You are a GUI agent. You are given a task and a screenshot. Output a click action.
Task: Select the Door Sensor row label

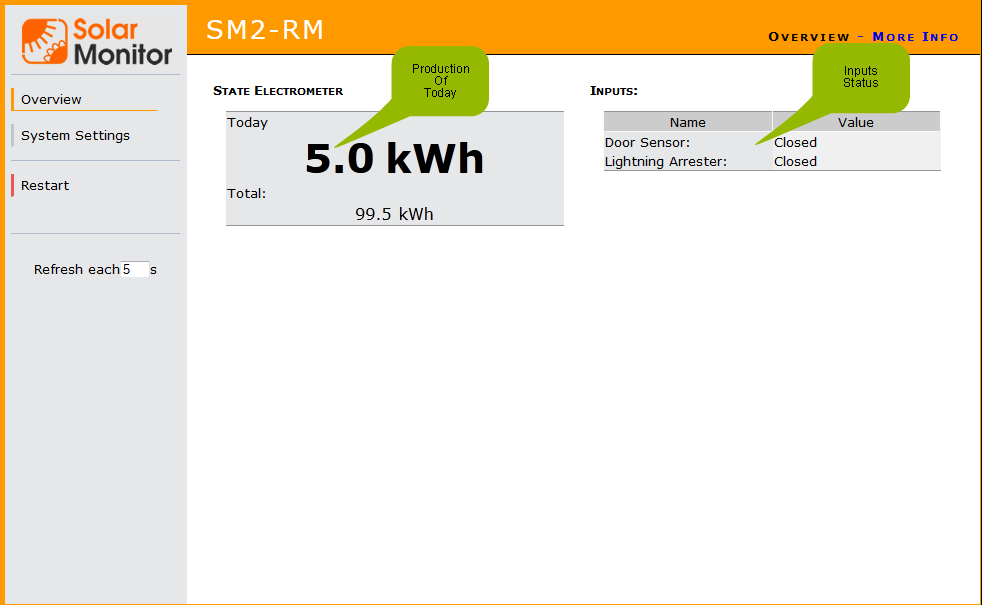coord(647,142)
